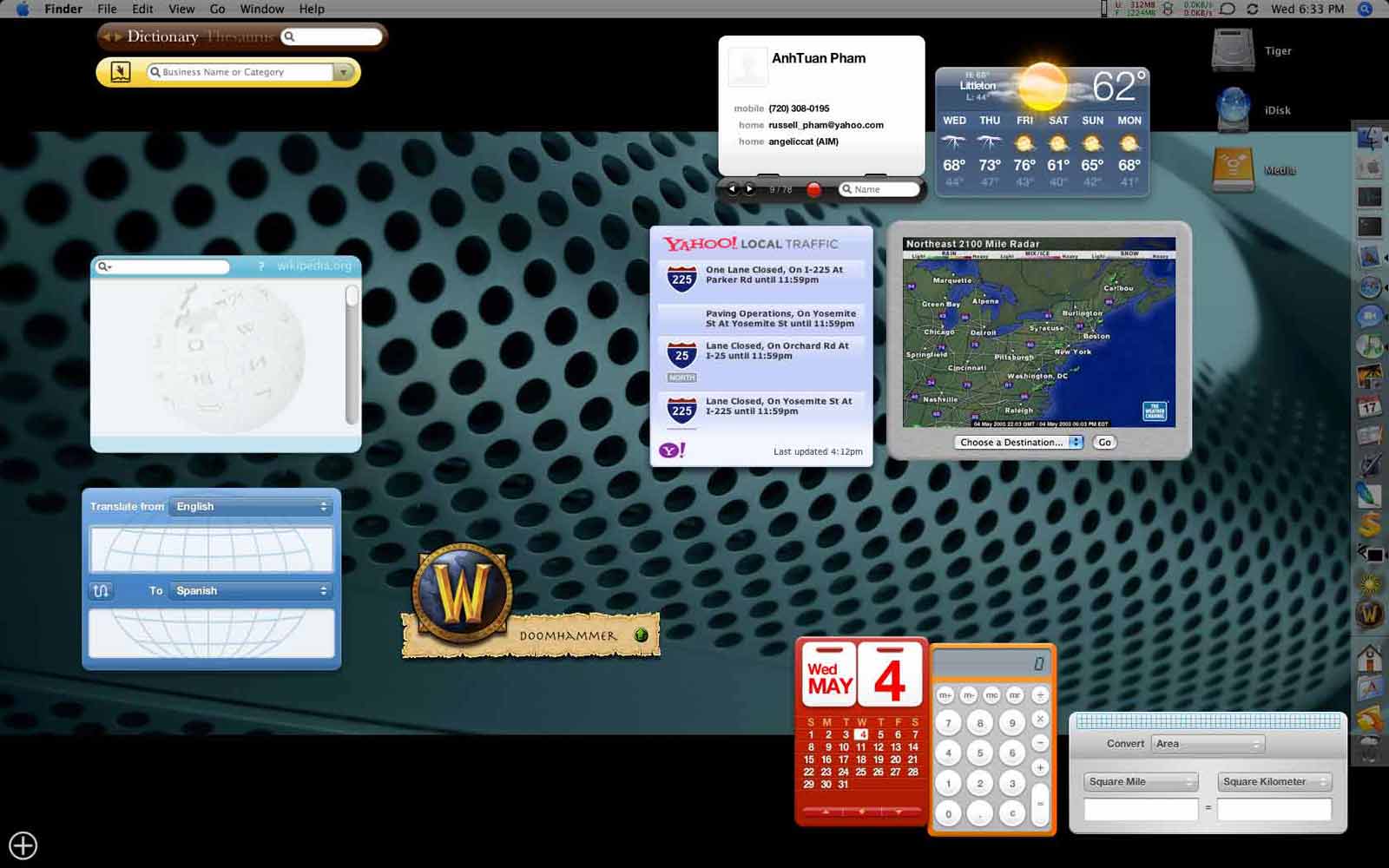The height and width of the screenshot is (868, 1389).
Task: Click Go button on radar widget
Action: pos(1104,442)
